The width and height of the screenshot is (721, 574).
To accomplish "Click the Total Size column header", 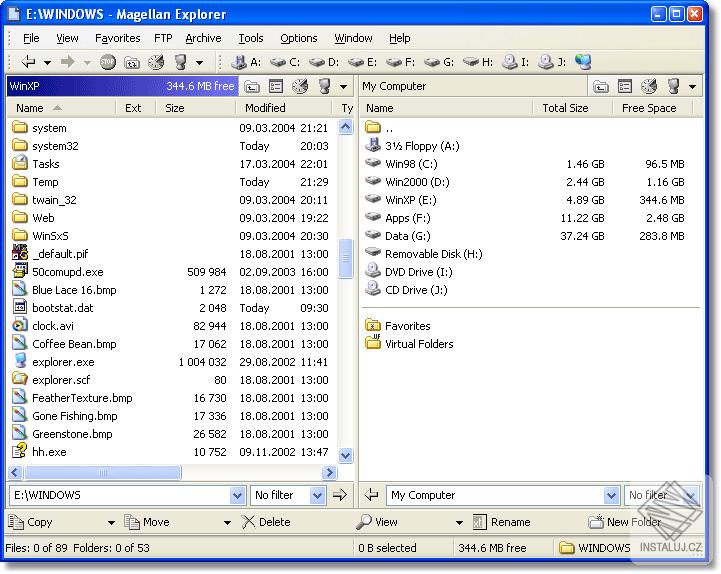I will click(x=565, y=108).
